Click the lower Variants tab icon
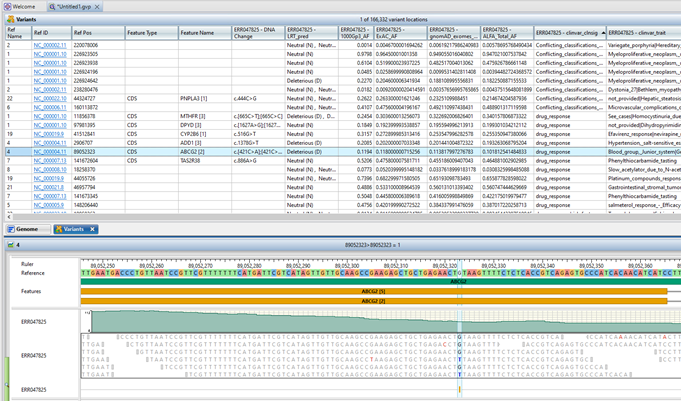The height and width of the screenshot is (401, 681). (58, 229)
